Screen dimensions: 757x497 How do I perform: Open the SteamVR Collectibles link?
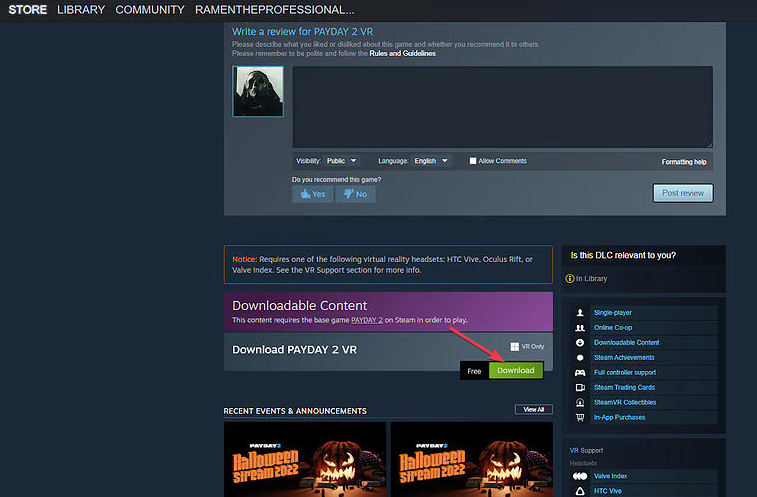click(x=625, y=402)
